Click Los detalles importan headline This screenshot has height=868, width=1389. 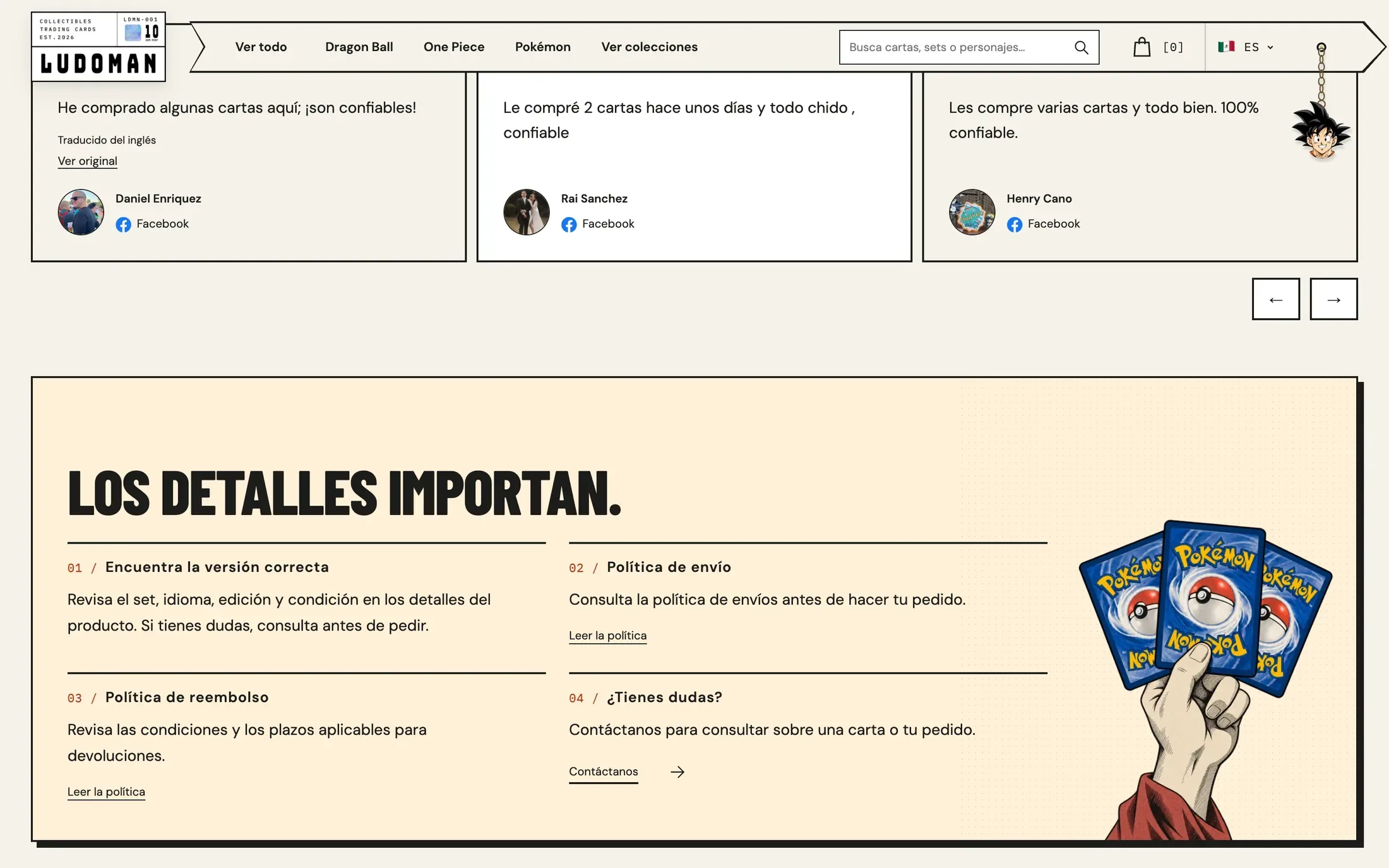pos(344,493)
